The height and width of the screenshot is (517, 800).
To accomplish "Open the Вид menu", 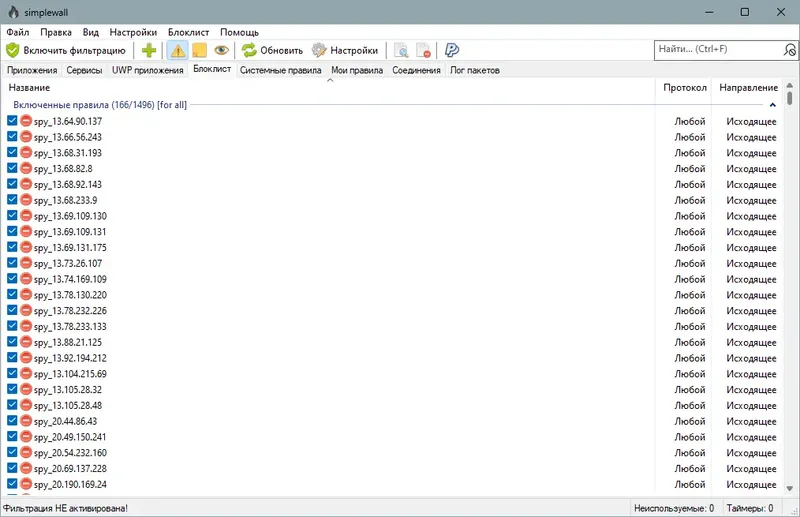I will click(90, 32).
